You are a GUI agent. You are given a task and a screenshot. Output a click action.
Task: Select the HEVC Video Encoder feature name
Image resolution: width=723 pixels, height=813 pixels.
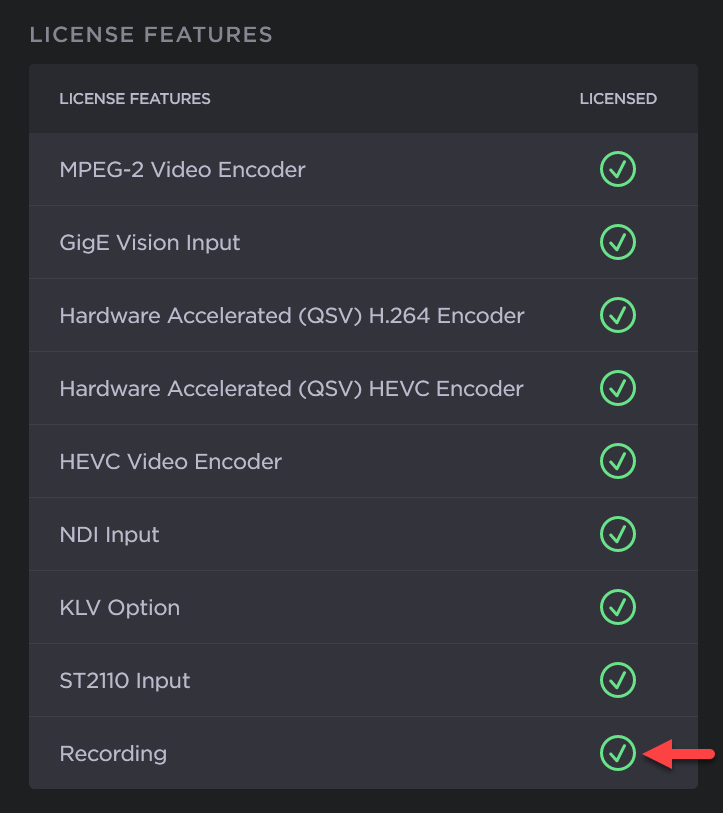point(170,462)
